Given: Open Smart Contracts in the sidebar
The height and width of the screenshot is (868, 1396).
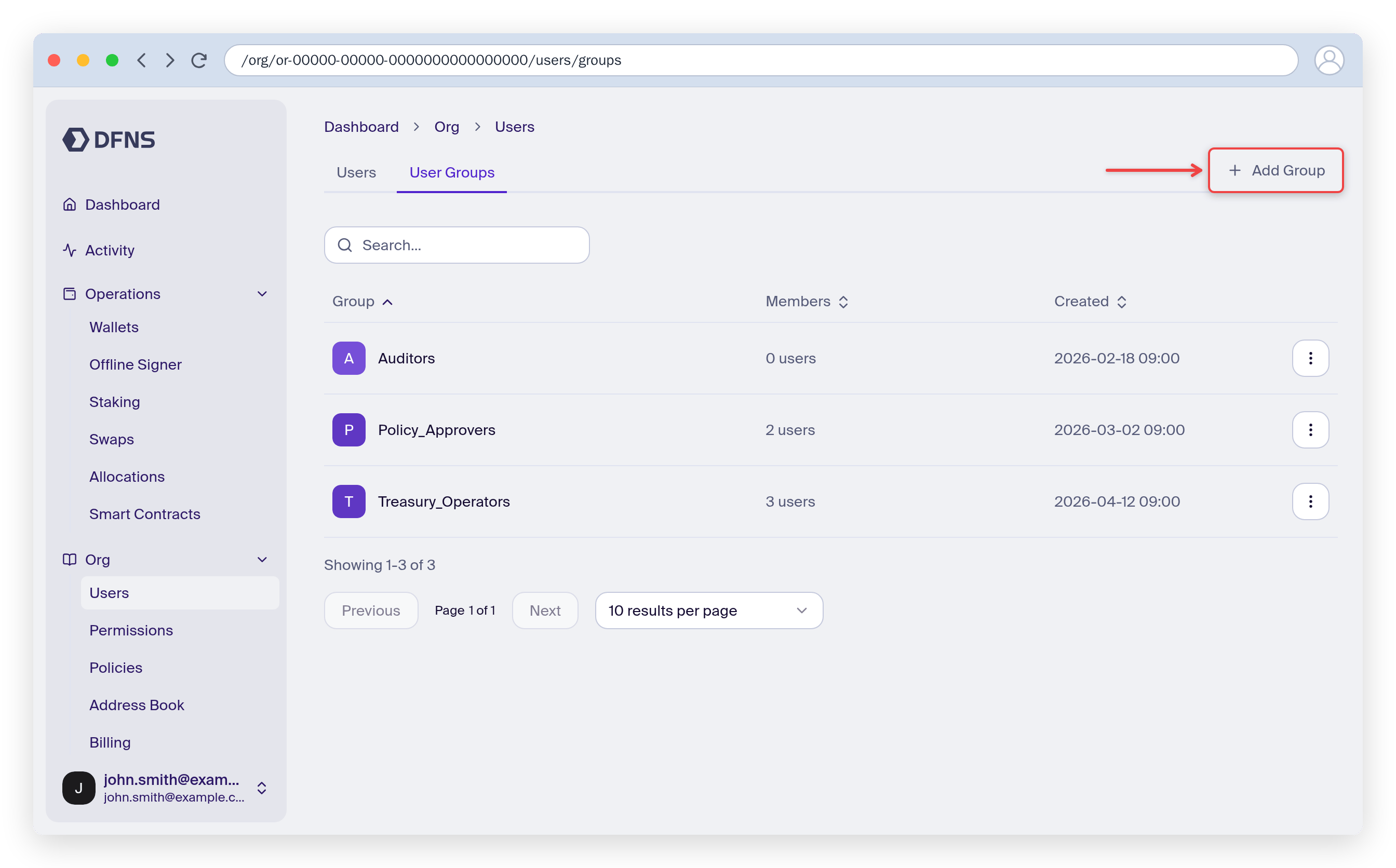Looking at the screenshot, I should point(145,514).
